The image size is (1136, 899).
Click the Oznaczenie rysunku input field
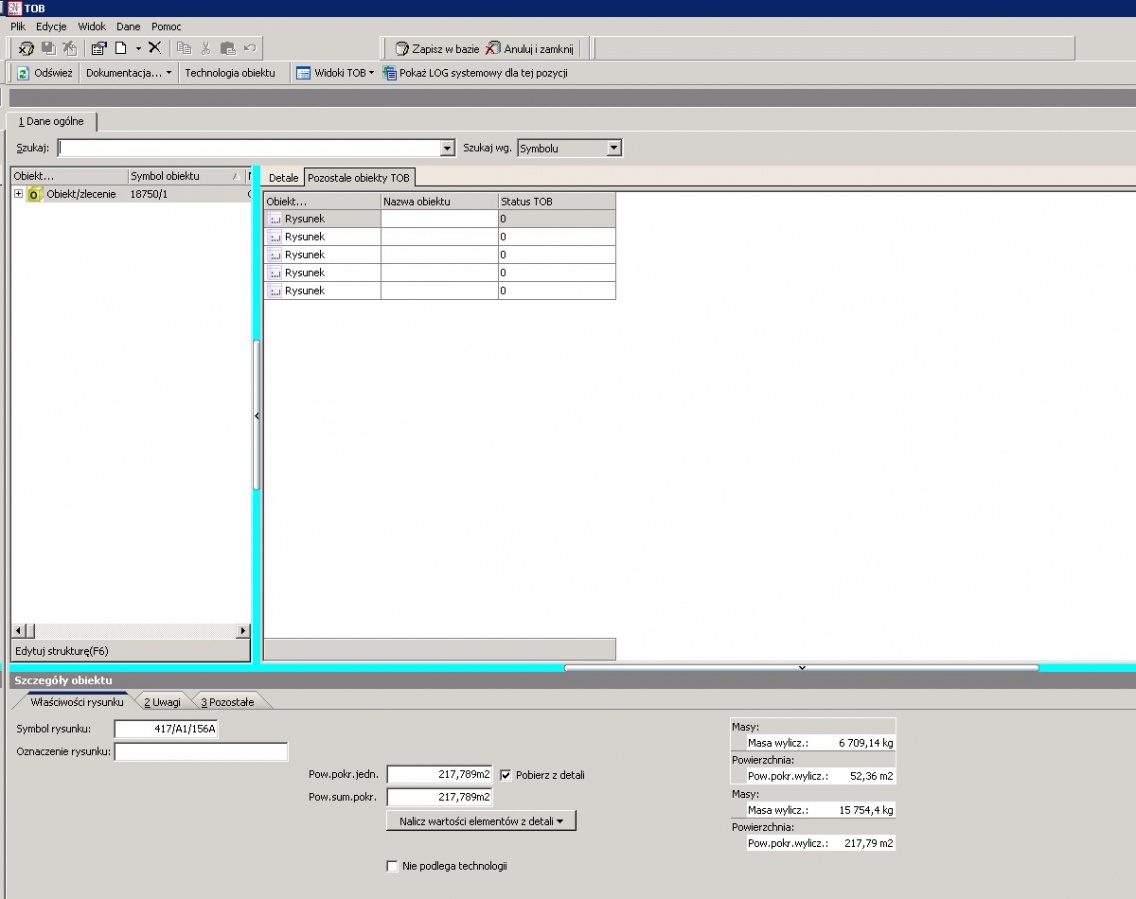(x=201, y=752)
